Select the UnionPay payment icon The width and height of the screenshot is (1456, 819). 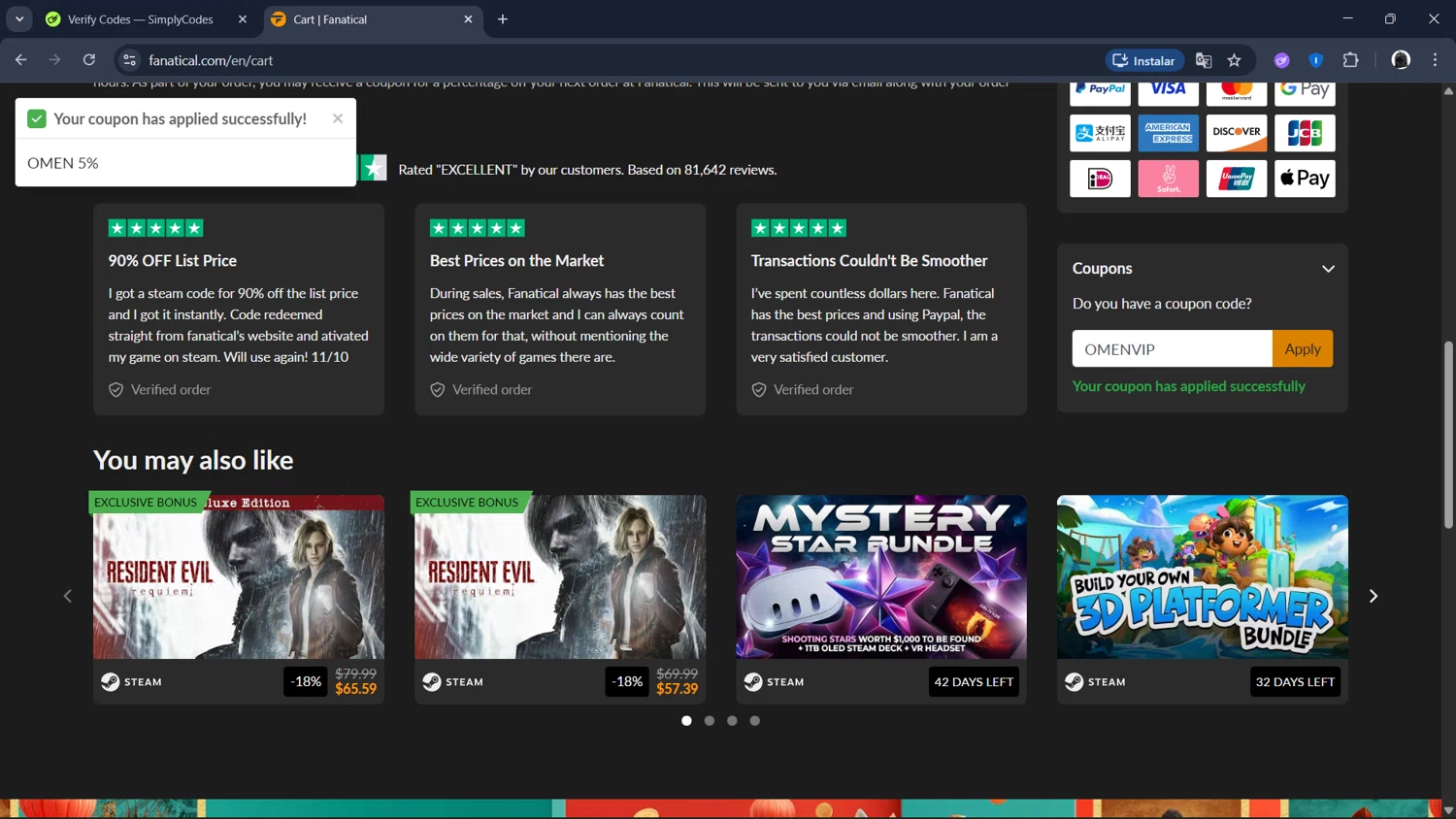pos(1237,179)
